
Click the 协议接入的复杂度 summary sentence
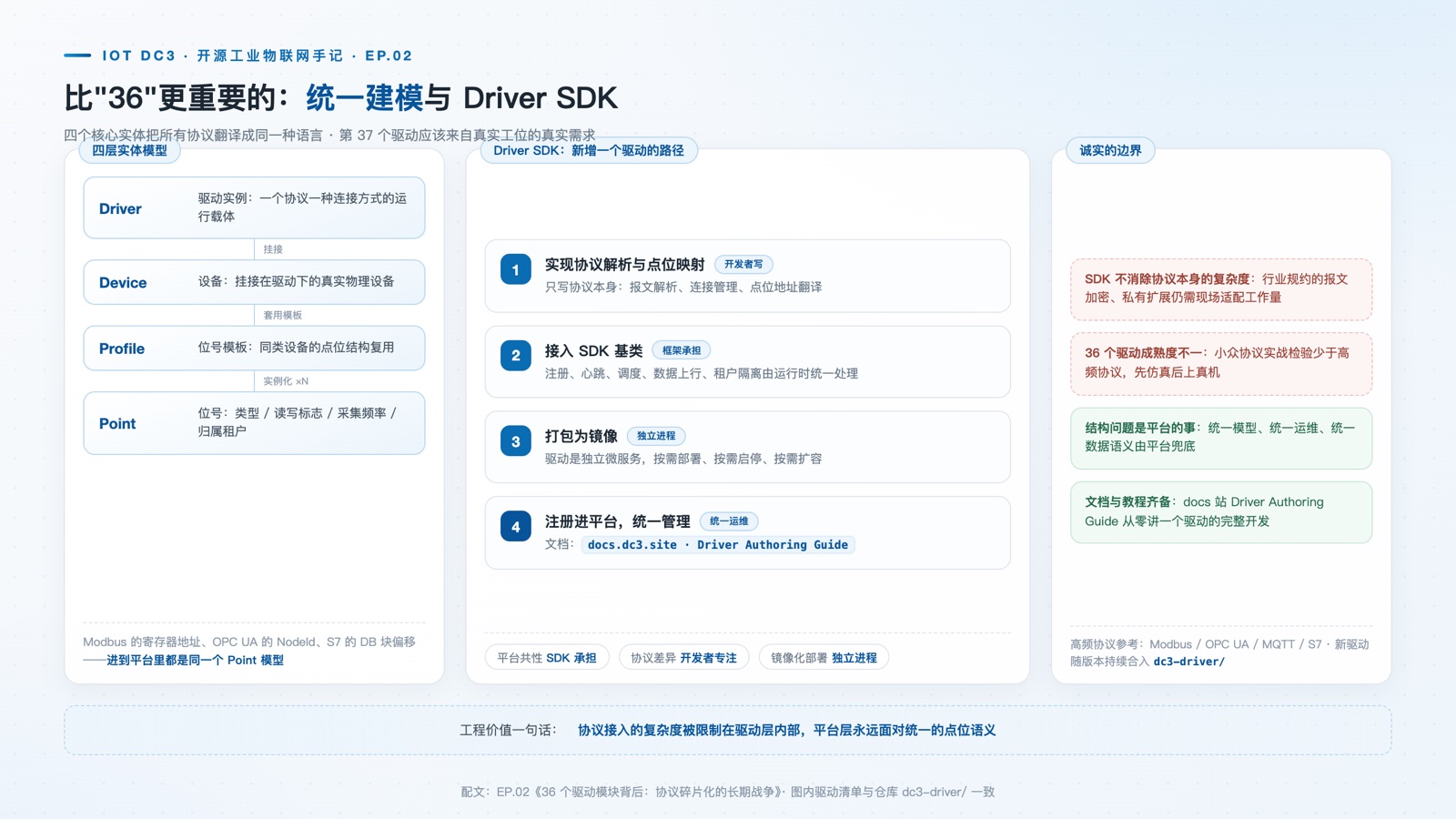(787, 730)
